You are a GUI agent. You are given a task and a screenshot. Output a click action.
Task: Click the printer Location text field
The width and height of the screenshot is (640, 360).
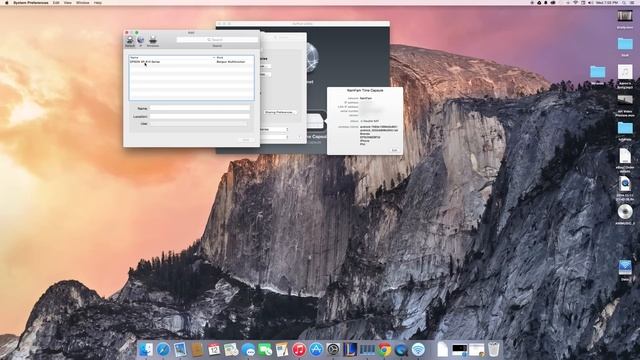200,116
